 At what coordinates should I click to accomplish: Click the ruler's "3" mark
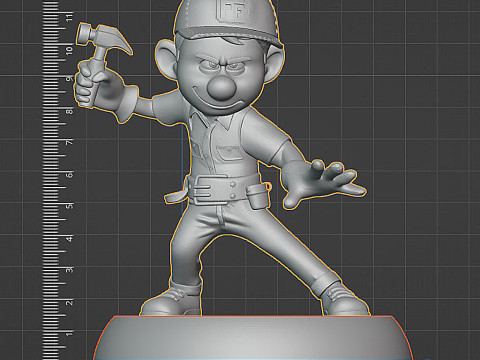[x=69, y=270]
